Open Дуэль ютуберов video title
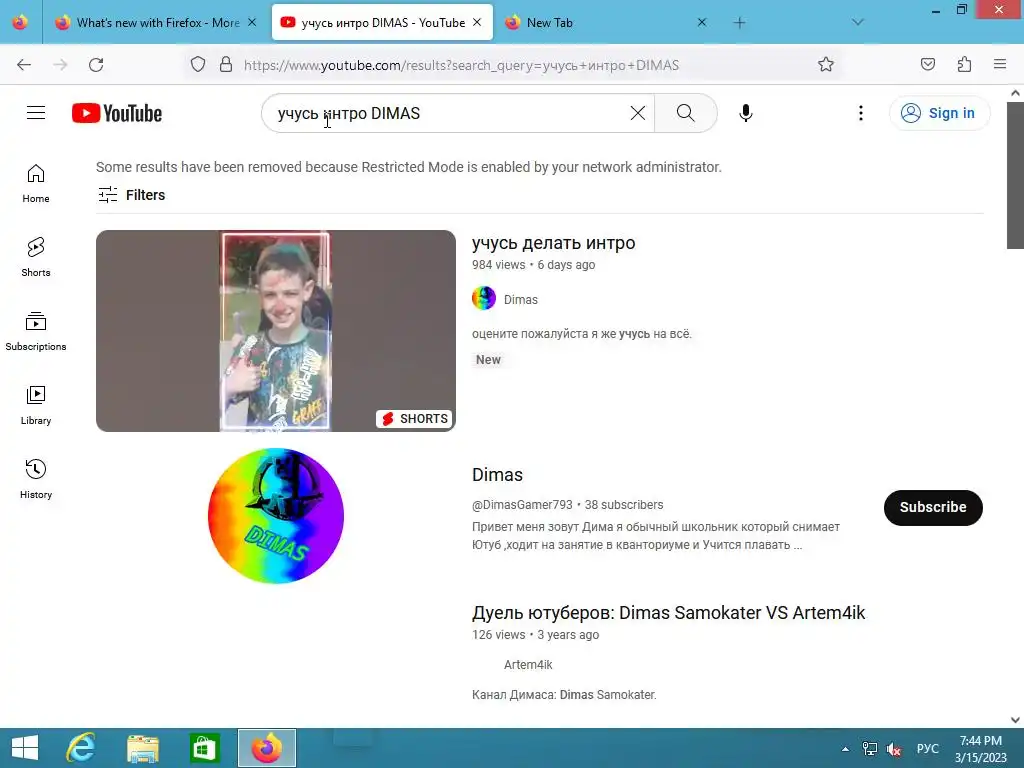Image resolution: width=1024 pixels, height=768 pixels. pyautogui.click(x=668, y=613)
